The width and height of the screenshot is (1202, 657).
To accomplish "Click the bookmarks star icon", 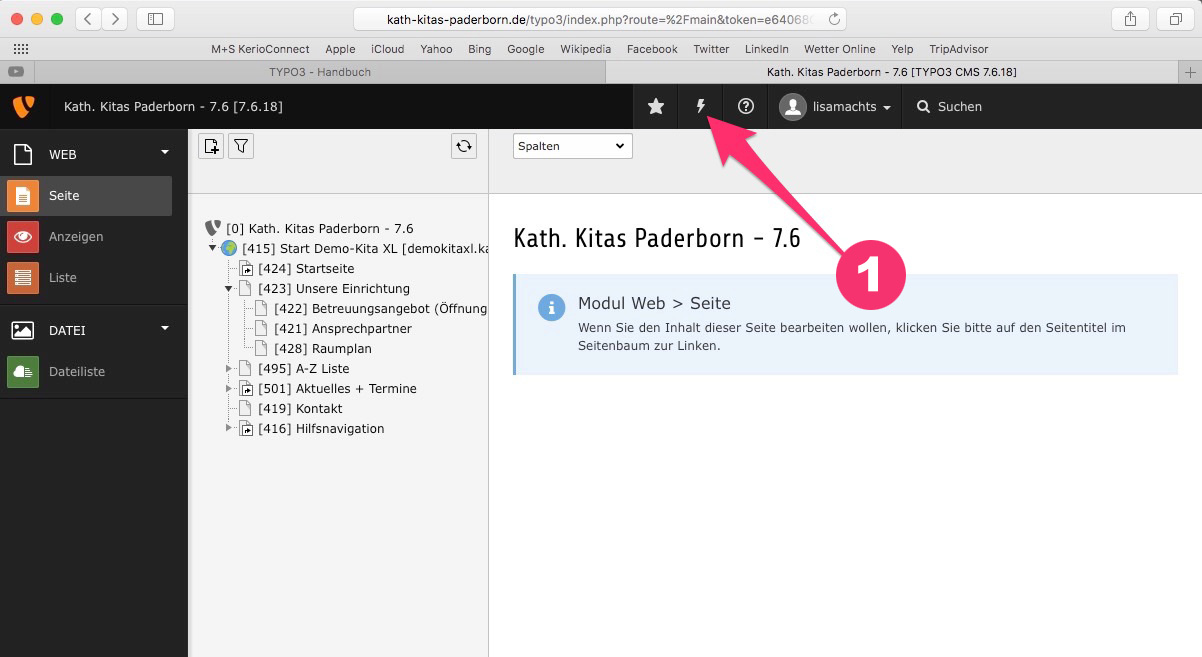I will [x=656, y=107].
